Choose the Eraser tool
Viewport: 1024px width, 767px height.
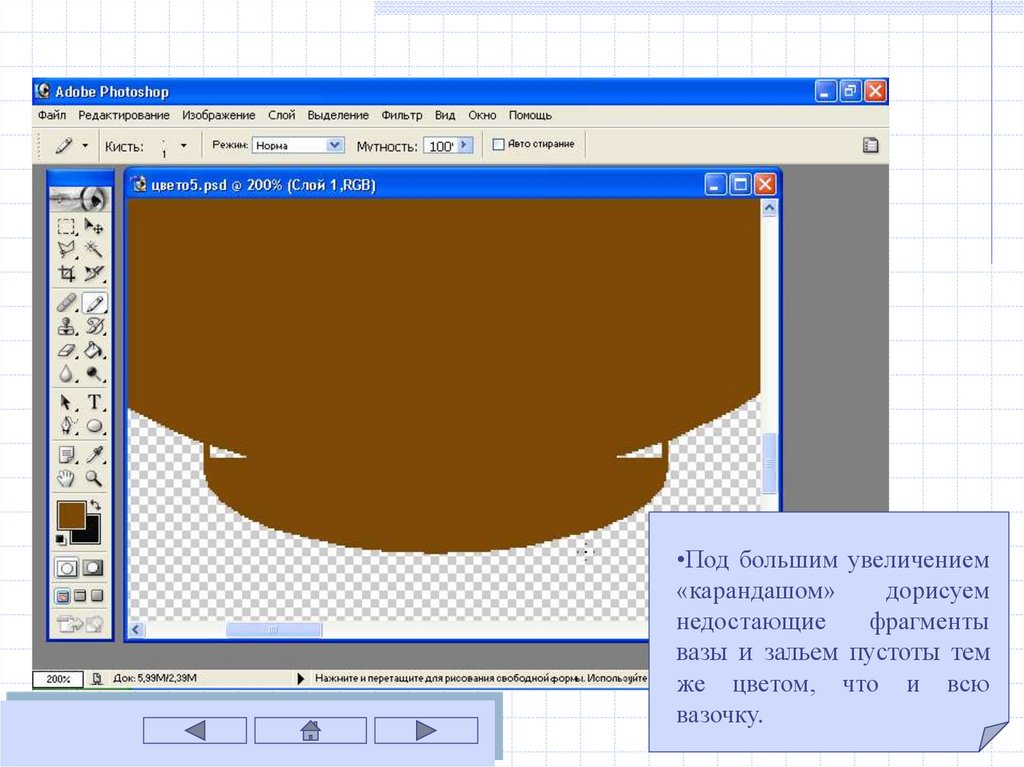point(67,350)
